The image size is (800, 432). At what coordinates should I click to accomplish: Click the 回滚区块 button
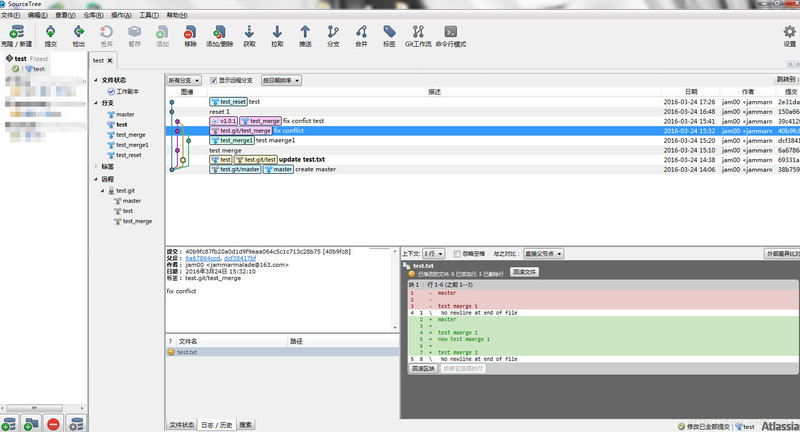[425, 368]
